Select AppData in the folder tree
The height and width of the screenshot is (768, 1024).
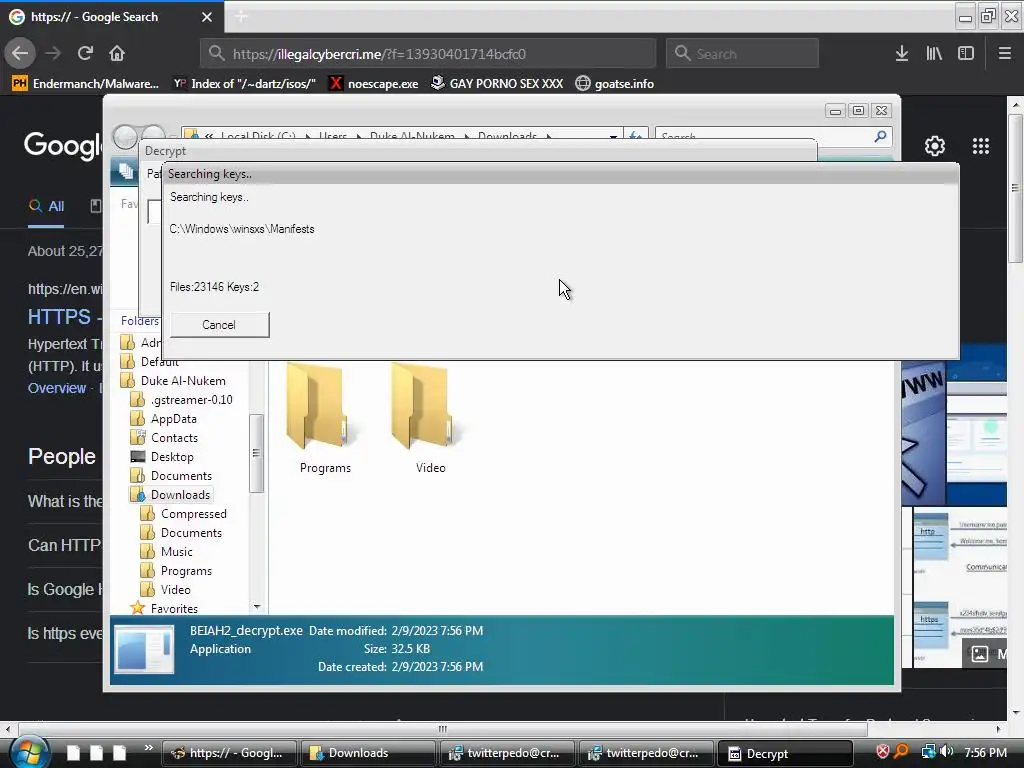point(163,419)
